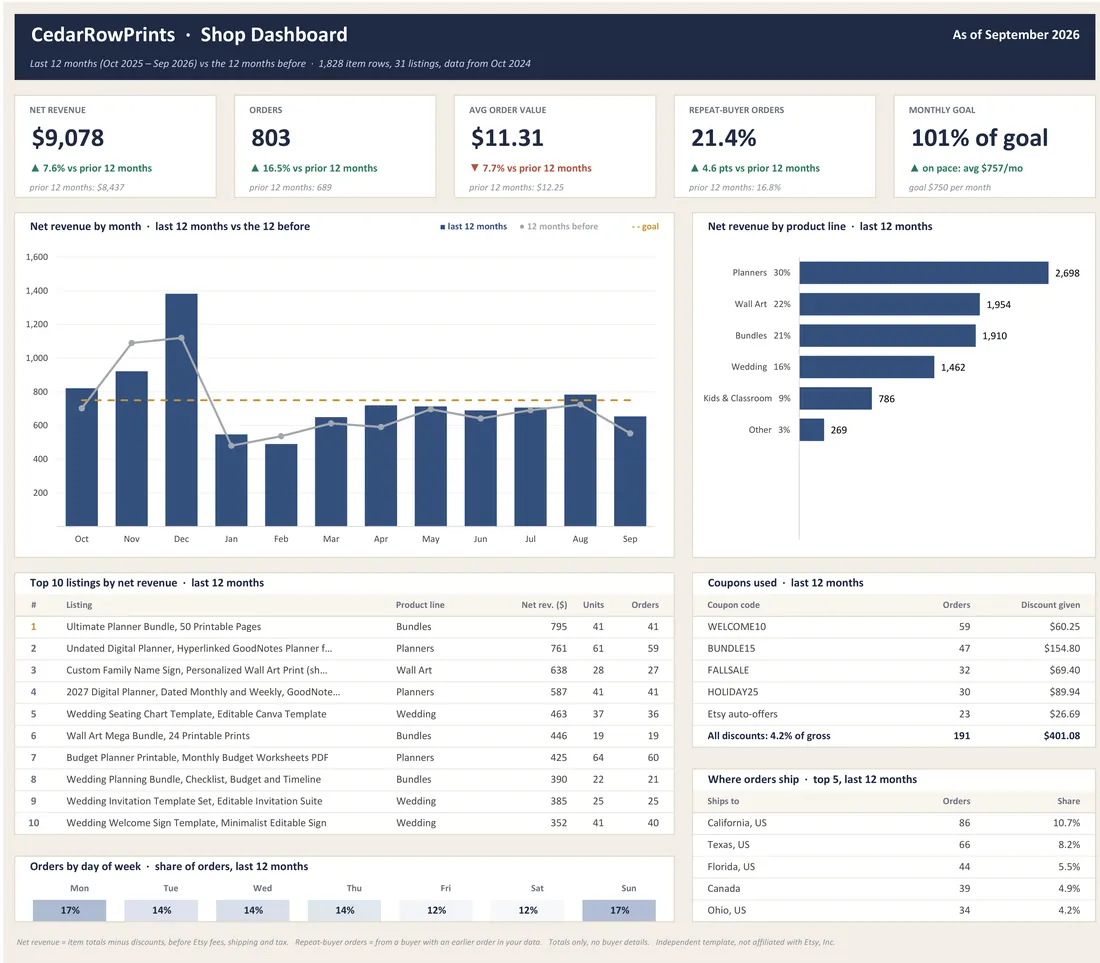Click the 'last 12 months' legend marker
Image resolution: width=1100 pixels, height=963 pixels.
(x=443, y=227)
